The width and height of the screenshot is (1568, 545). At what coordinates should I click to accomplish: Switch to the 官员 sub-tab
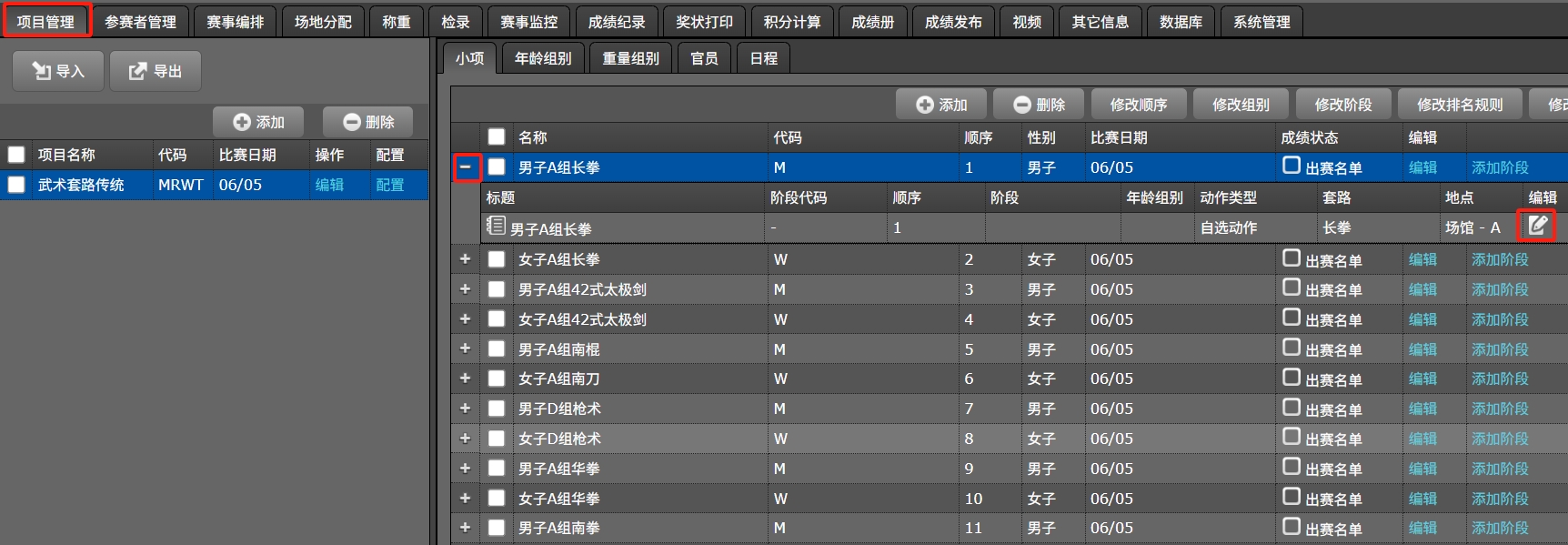click(x=704, y=58)
